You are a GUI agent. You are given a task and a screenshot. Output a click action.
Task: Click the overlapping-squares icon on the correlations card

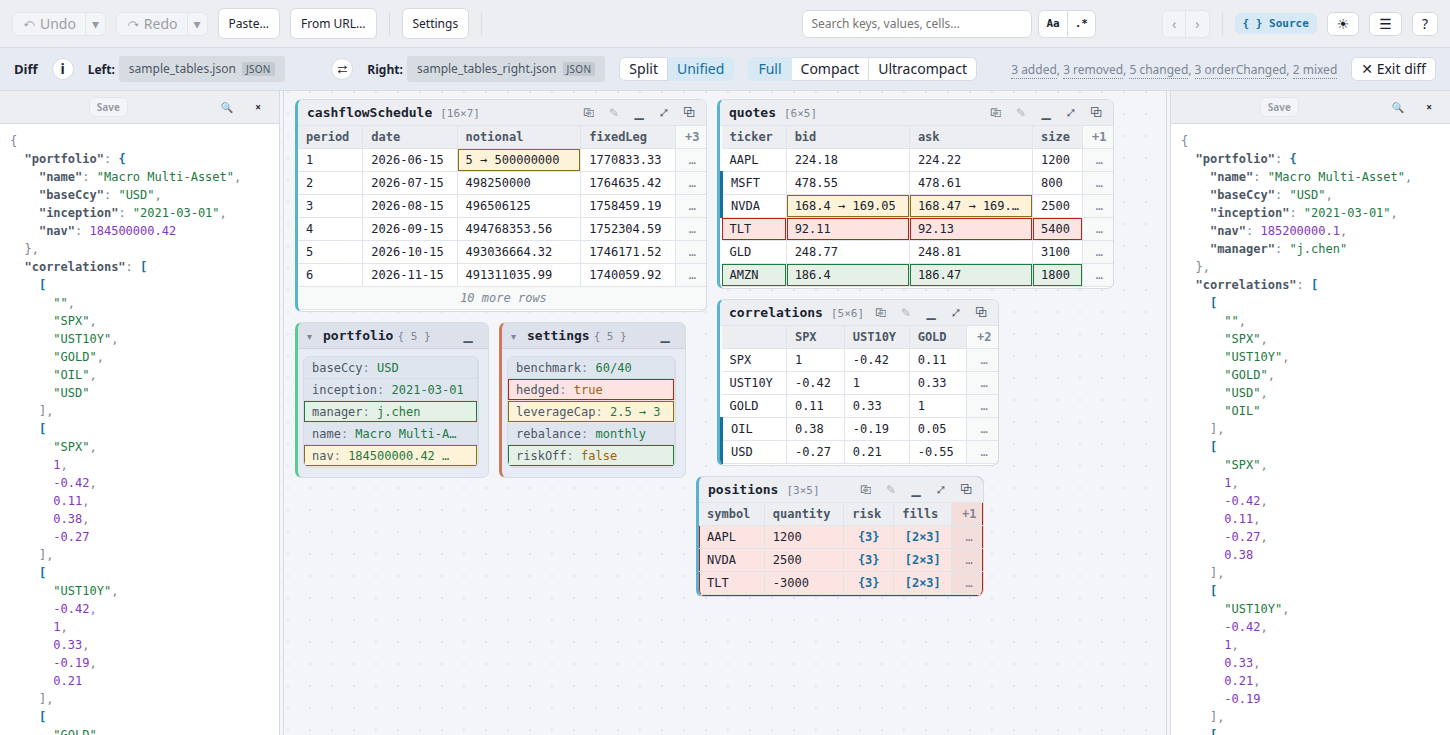(x=981, y=313)
